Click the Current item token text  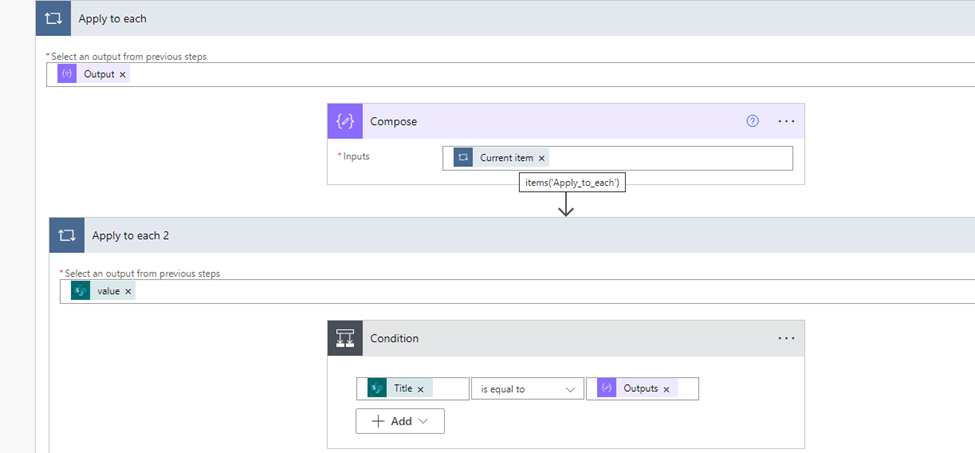pos(506,158)
